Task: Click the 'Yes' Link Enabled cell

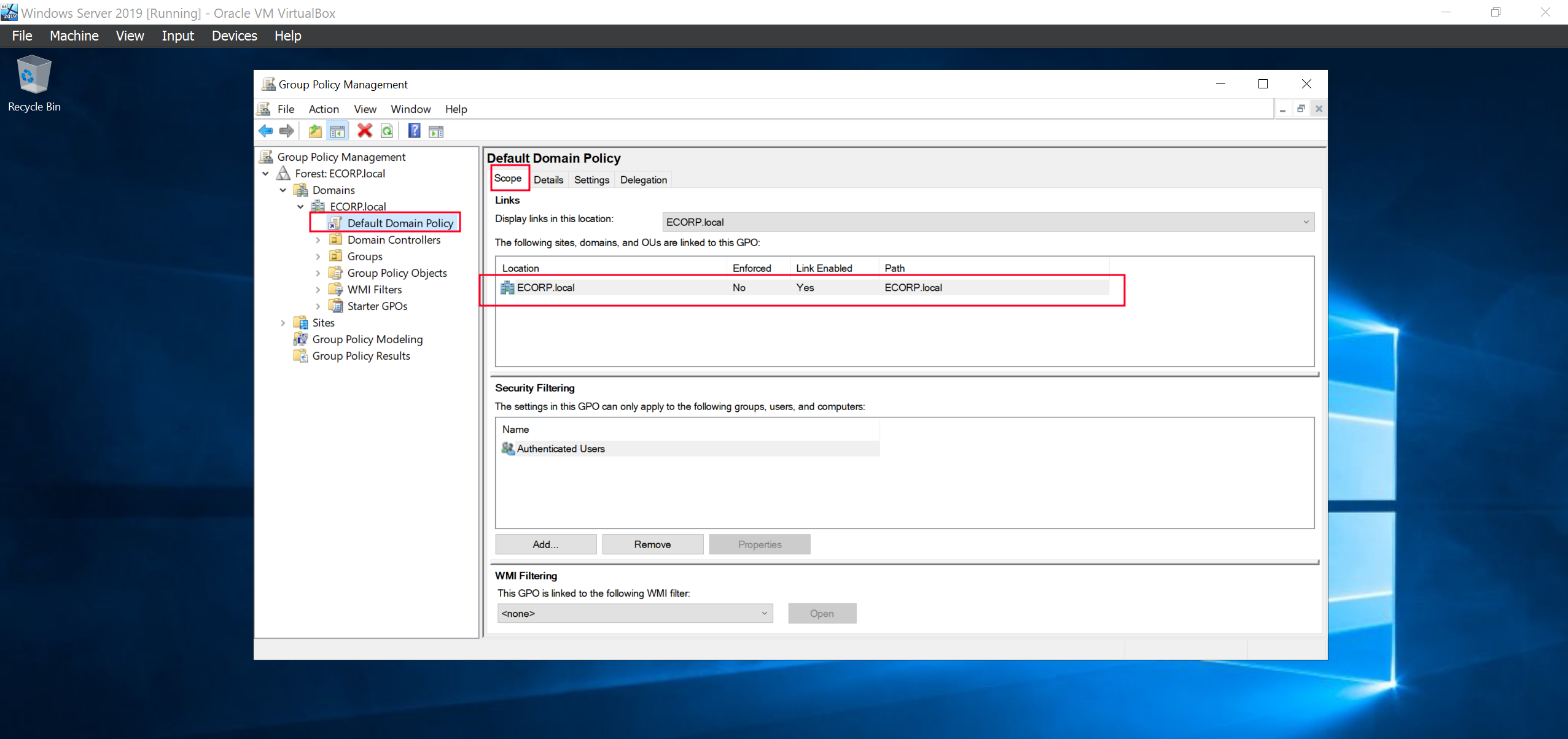Action: point(805,287)
